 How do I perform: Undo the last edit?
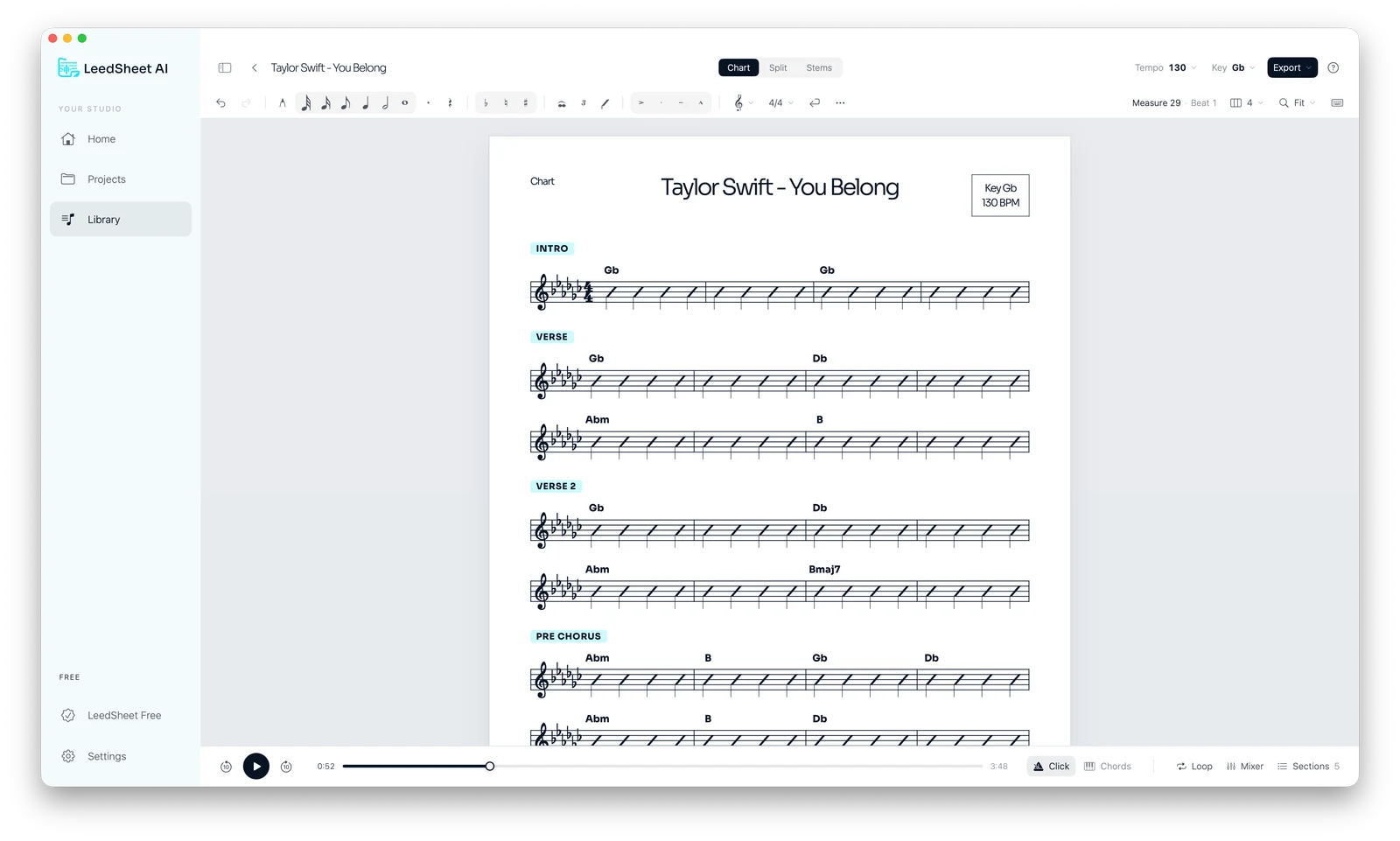pyautogui.click(x=220, y=103)
